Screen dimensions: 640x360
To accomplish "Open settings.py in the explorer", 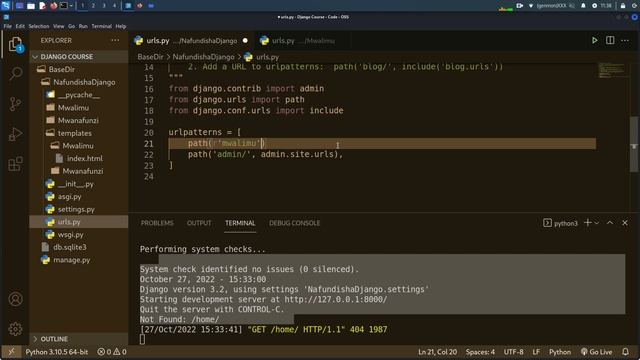I will 79,209.
